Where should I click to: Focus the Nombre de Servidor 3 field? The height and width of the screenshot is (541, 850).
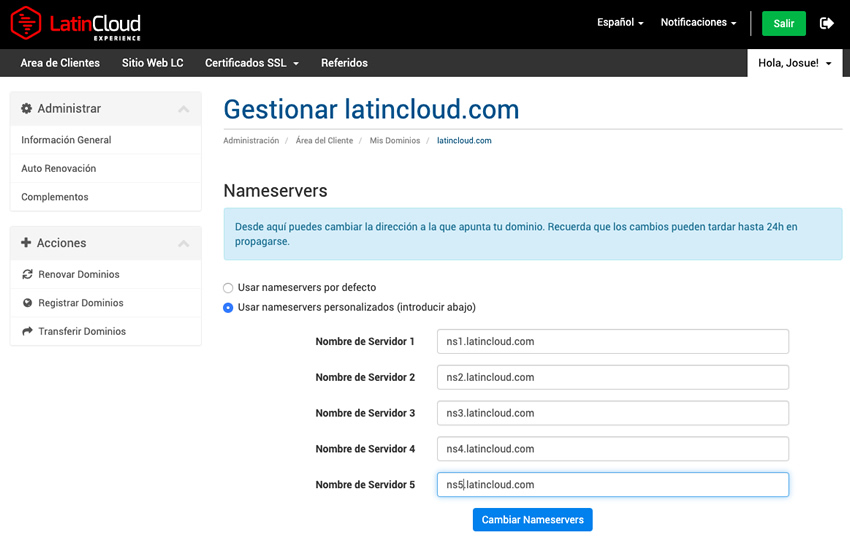tap(613, 413)
